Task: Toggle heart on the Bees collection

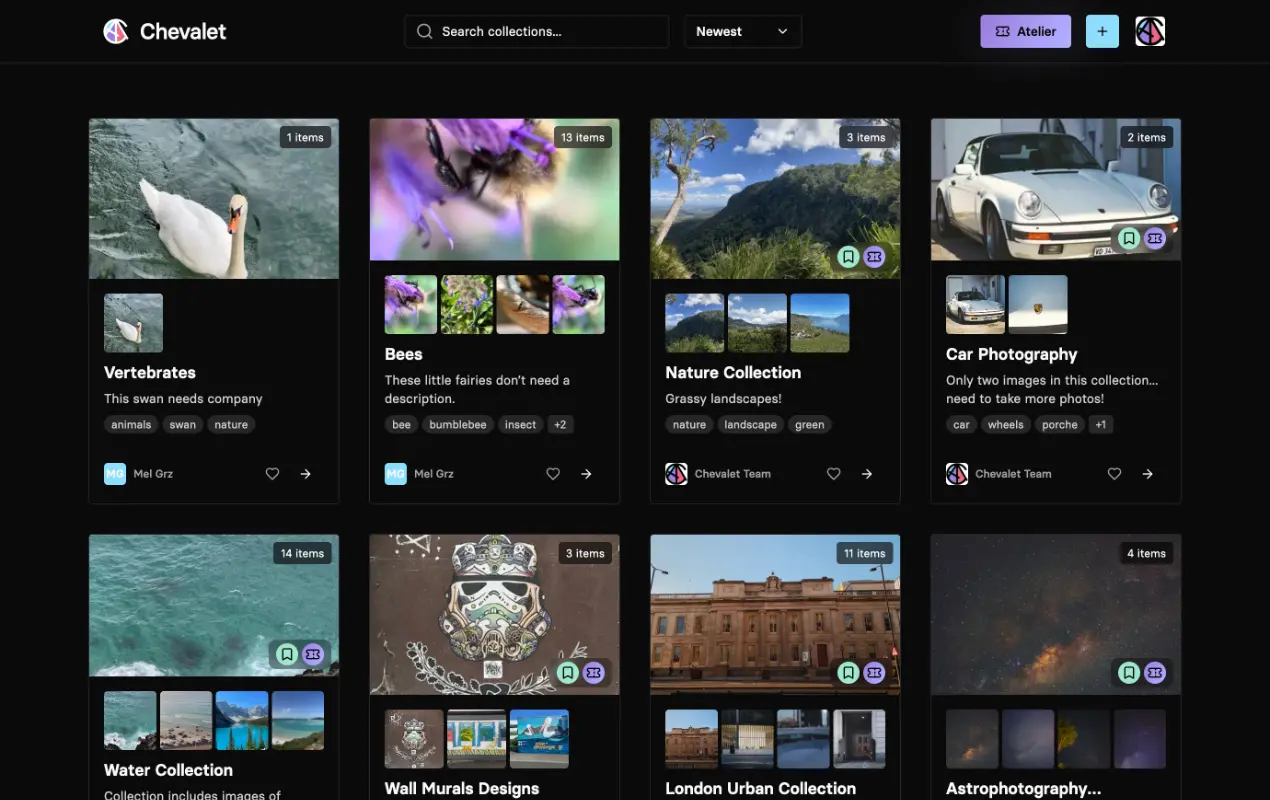Action: [x=553, y=474]
